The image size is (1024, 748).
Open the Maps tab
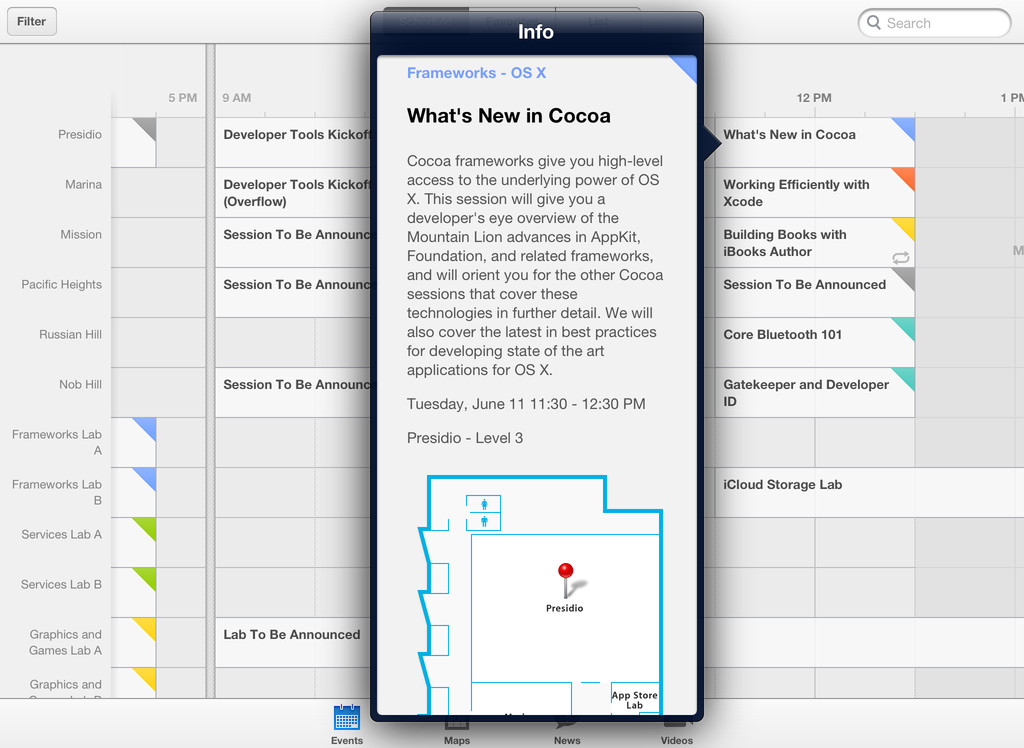click(456, 732)
